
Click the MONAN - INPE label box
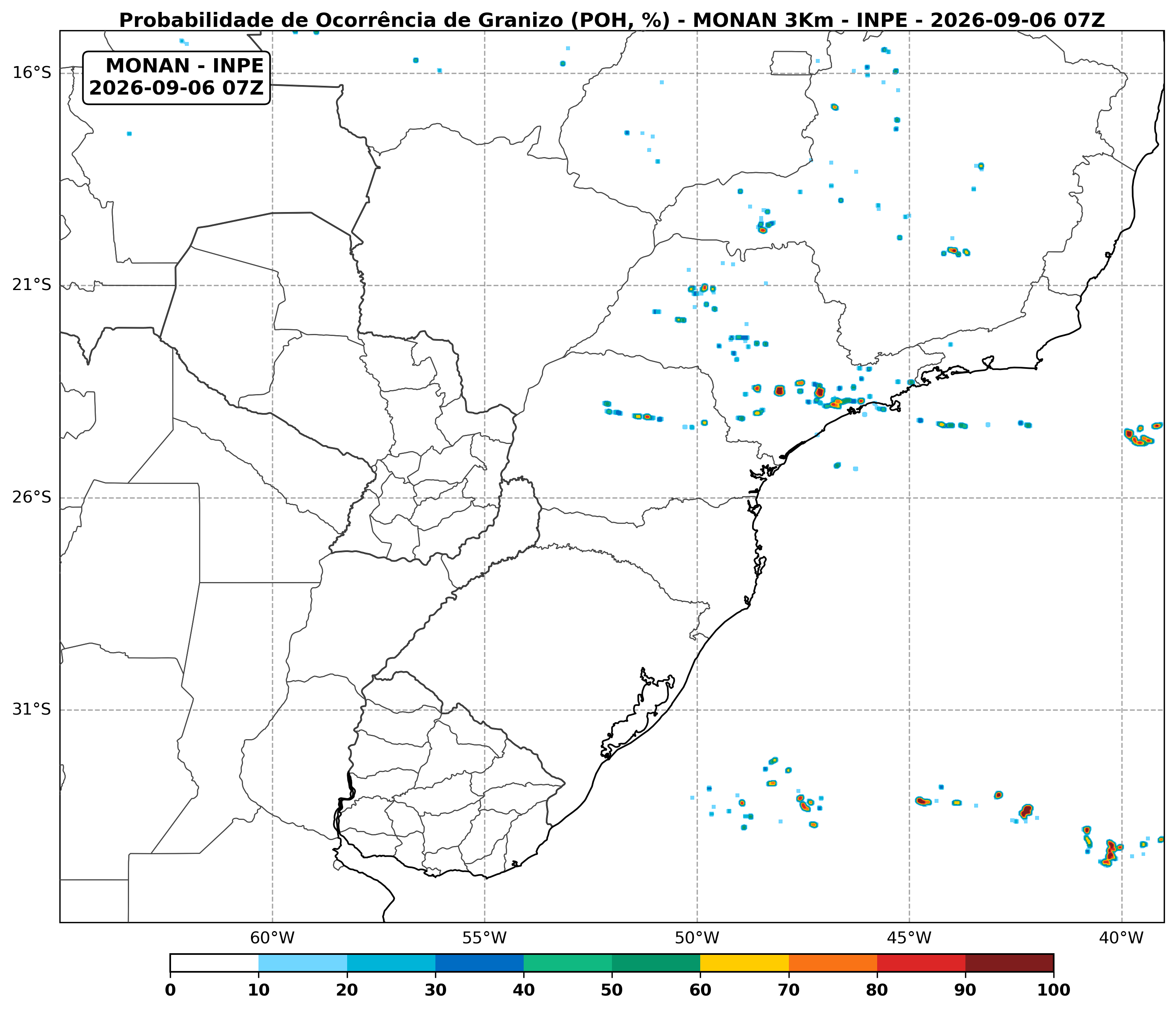[x=177, y=77]
